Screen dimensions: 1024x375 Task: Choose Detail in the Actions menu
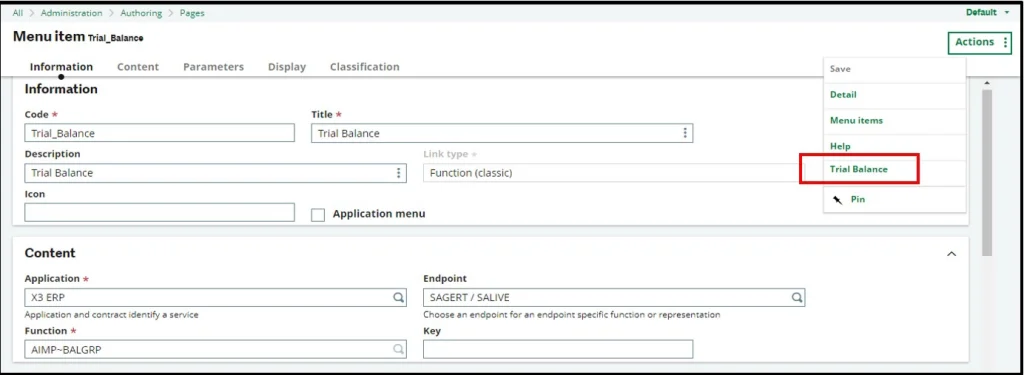(894, 95)
